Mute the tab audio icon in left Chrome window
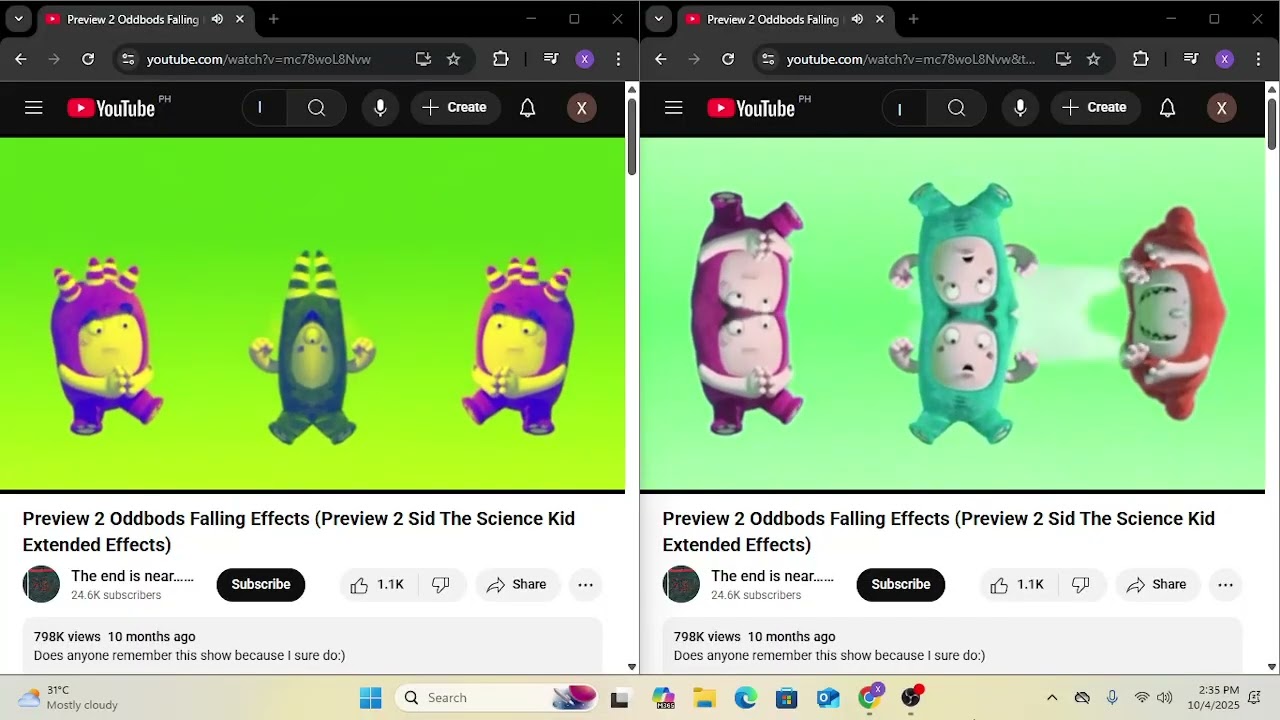1280x720 pixels. 217,19
